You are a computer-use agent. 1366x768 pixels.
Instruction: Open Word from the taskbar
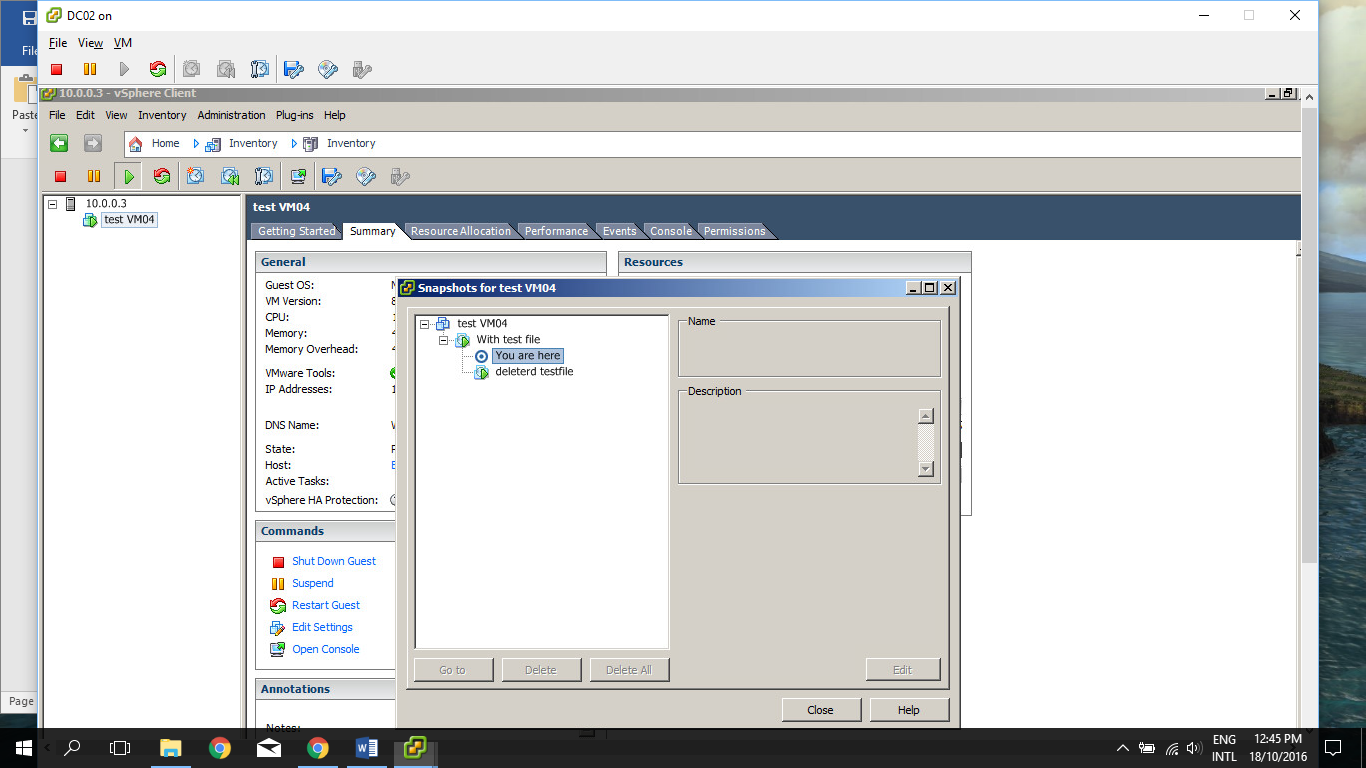point(366,748)
